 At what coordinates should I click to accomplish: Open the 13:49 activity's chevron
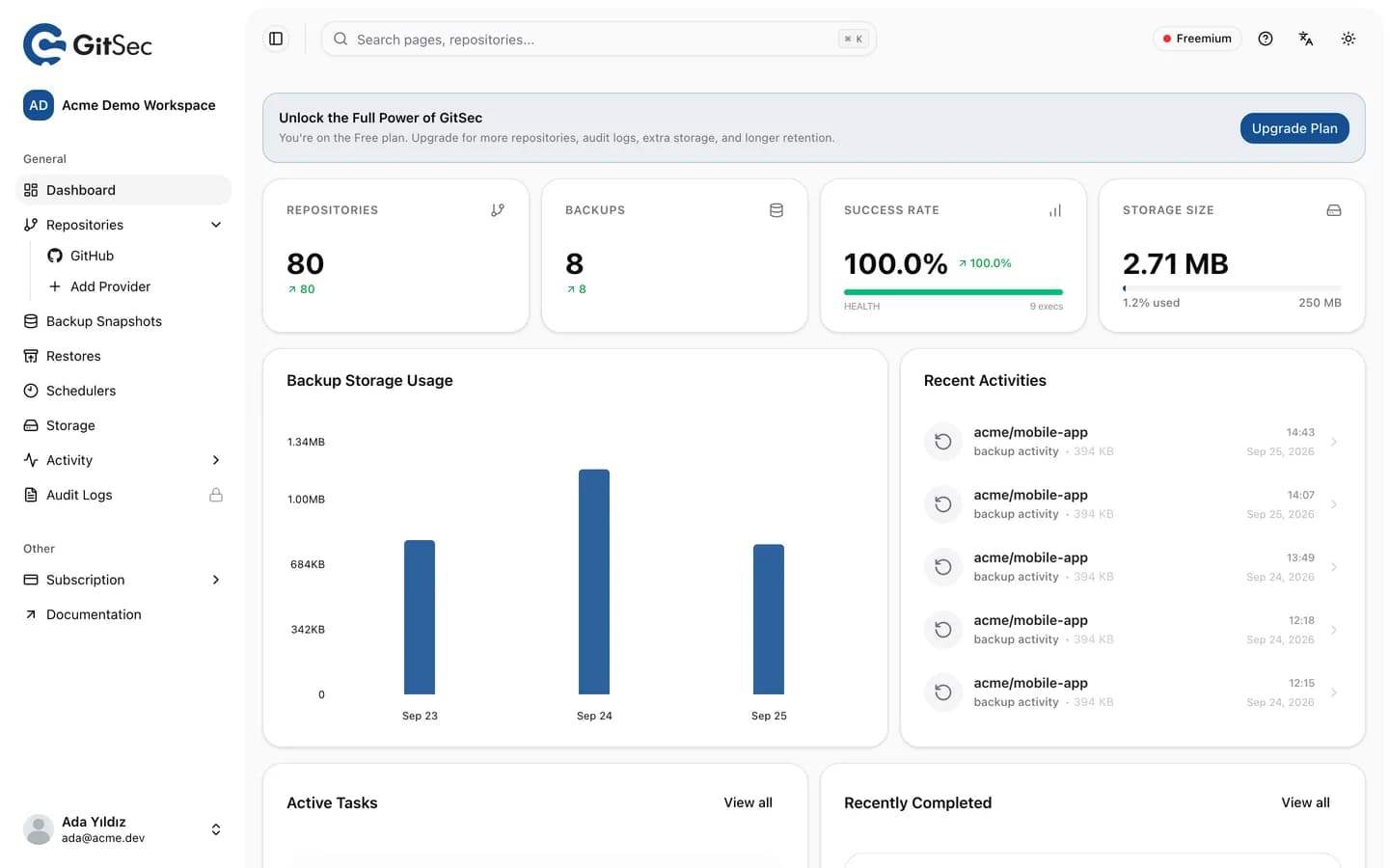[x=1334, y=567]
